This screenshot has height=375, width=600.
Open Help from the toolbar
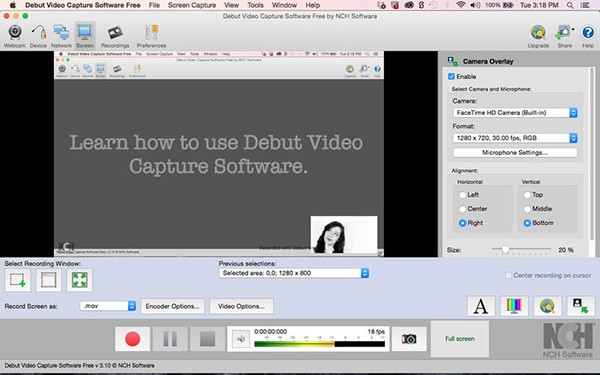click(588, 36)
